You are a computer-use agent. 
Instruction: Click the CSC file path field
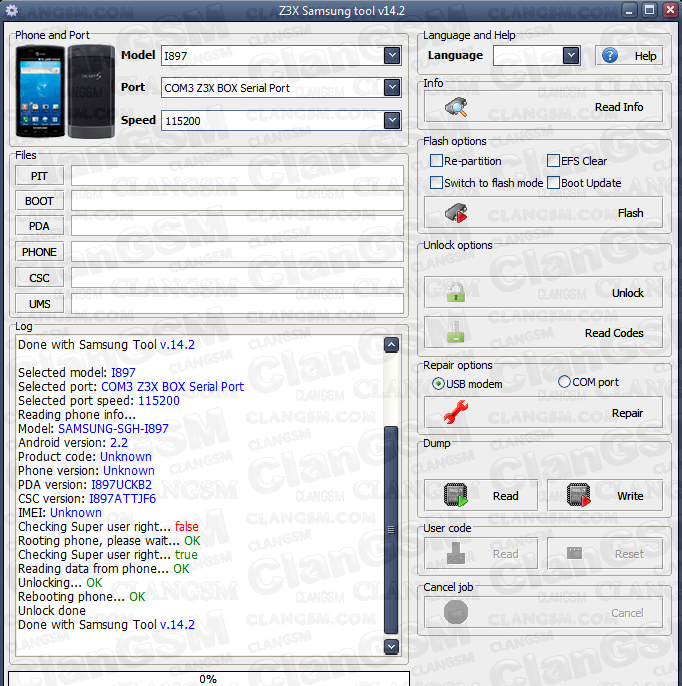(237, 278)
